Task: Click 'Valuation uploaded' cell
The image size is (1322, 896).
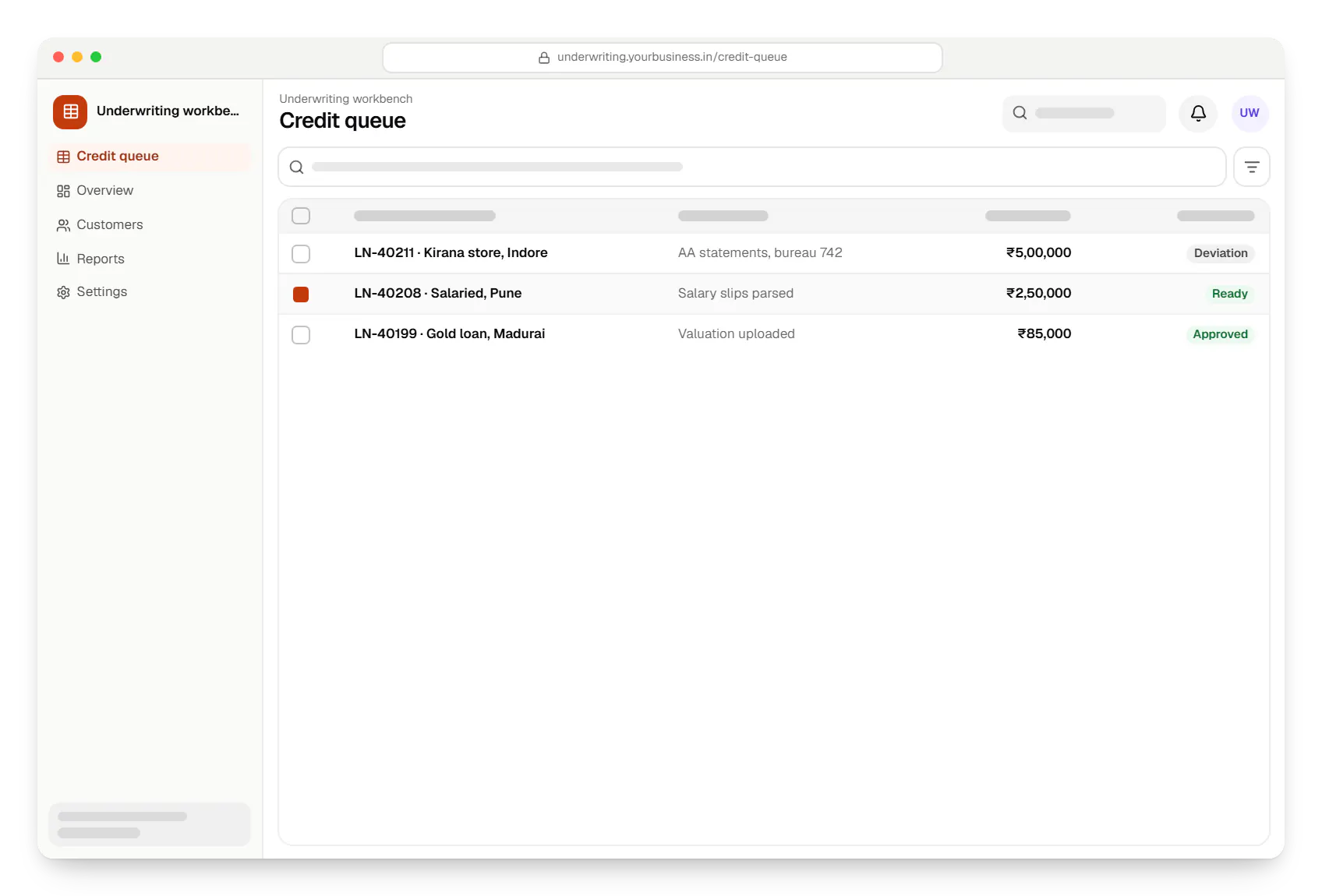Action: pyautogui.click(x=737, y=333)
